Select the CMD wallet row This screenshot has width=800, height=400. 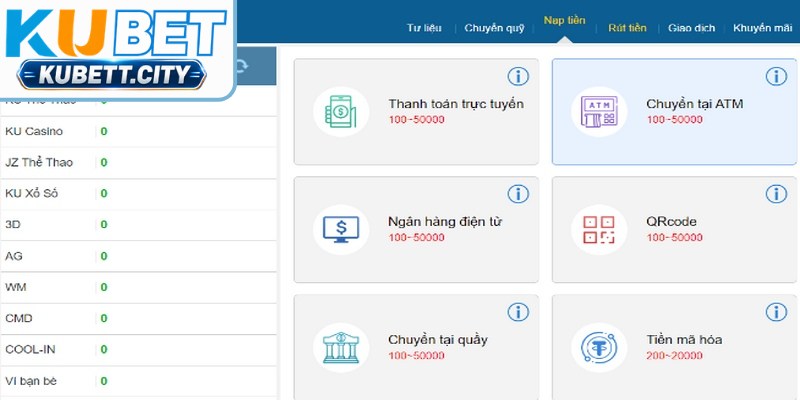[x=138, y=318]
